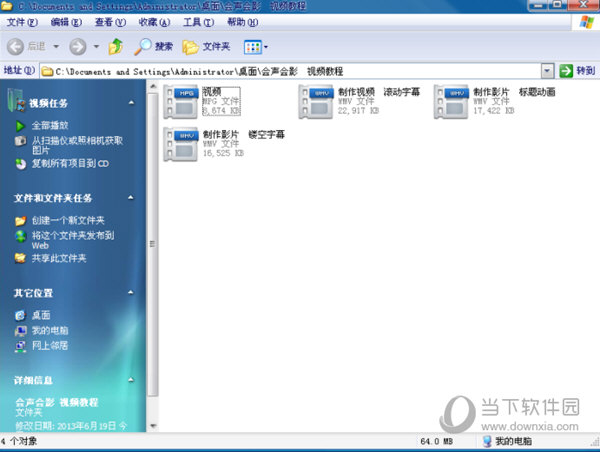The width and height of the screenshot is (600, 452).
Task: Click 共享此文件夹 link
Action: click(59, 258)
